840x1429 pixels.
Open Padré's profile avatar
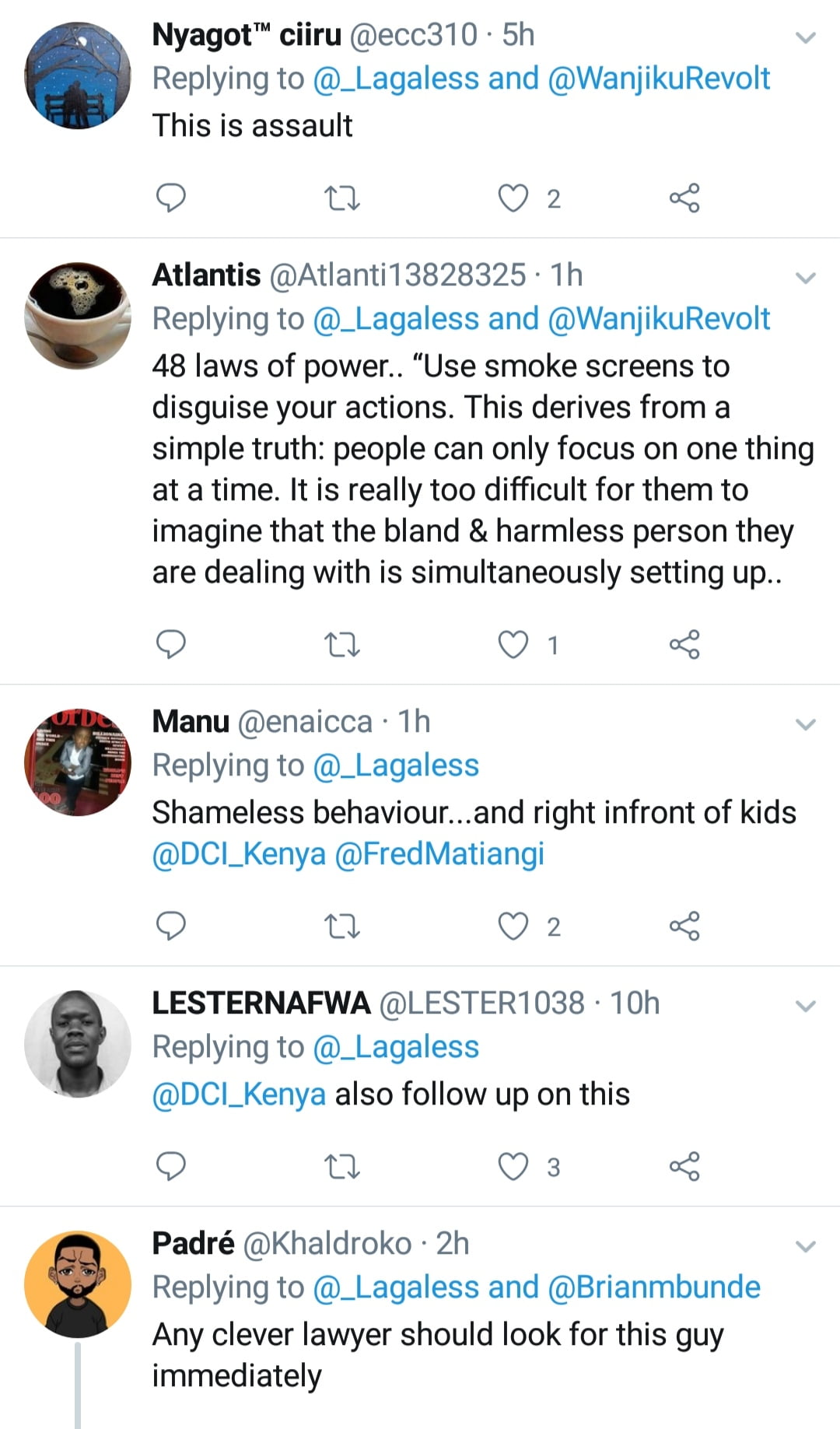(x=78, y=1284)
